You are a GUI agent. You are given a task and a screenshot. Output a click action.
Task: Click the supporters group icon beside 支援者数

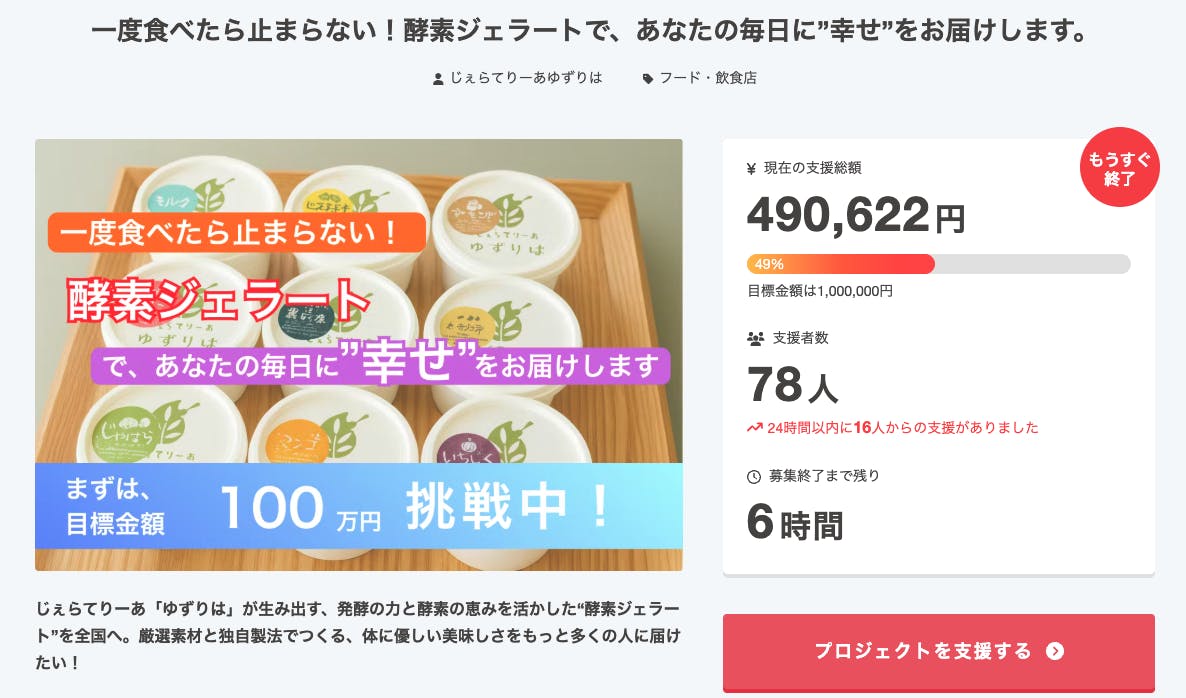755,339
